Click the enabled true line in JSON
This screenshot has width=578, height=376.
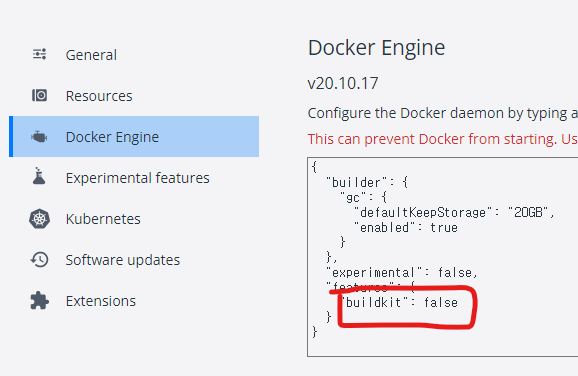point(405,227)
